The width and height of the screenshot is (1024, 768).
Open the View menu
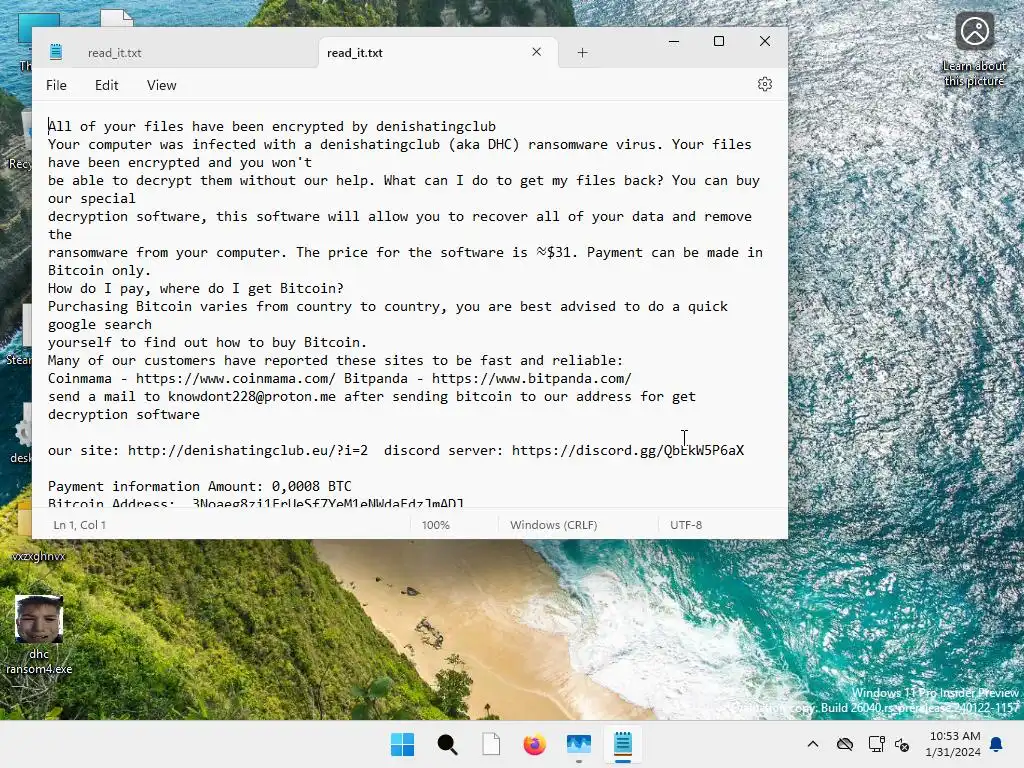pos(161,85)
